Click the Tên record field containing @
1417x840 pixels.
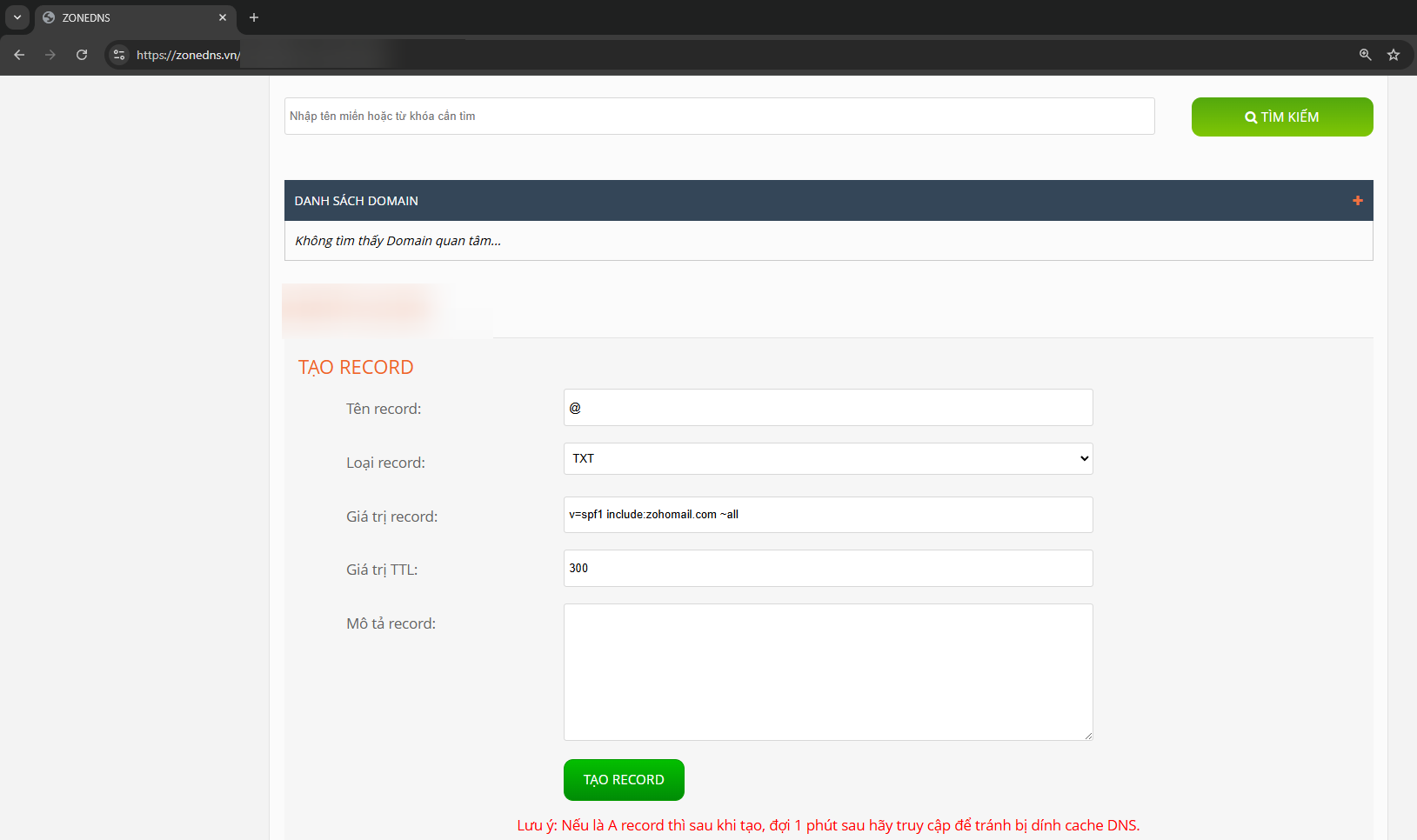coord(827,408)
